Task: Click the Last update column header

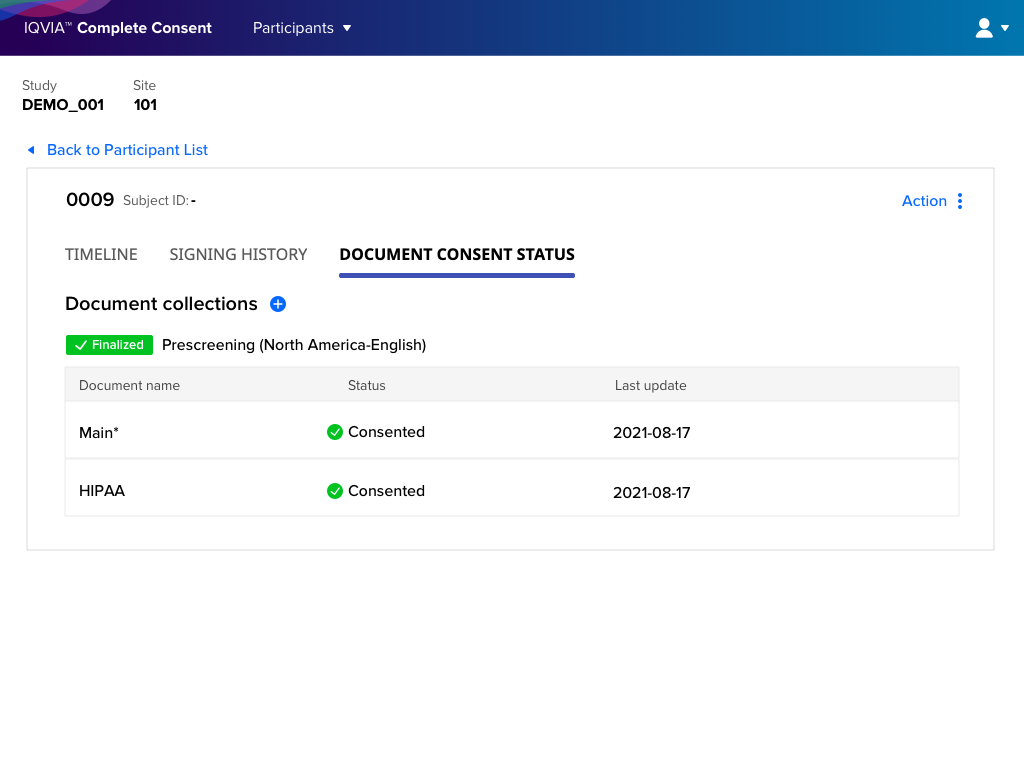Action: [650, 385]
